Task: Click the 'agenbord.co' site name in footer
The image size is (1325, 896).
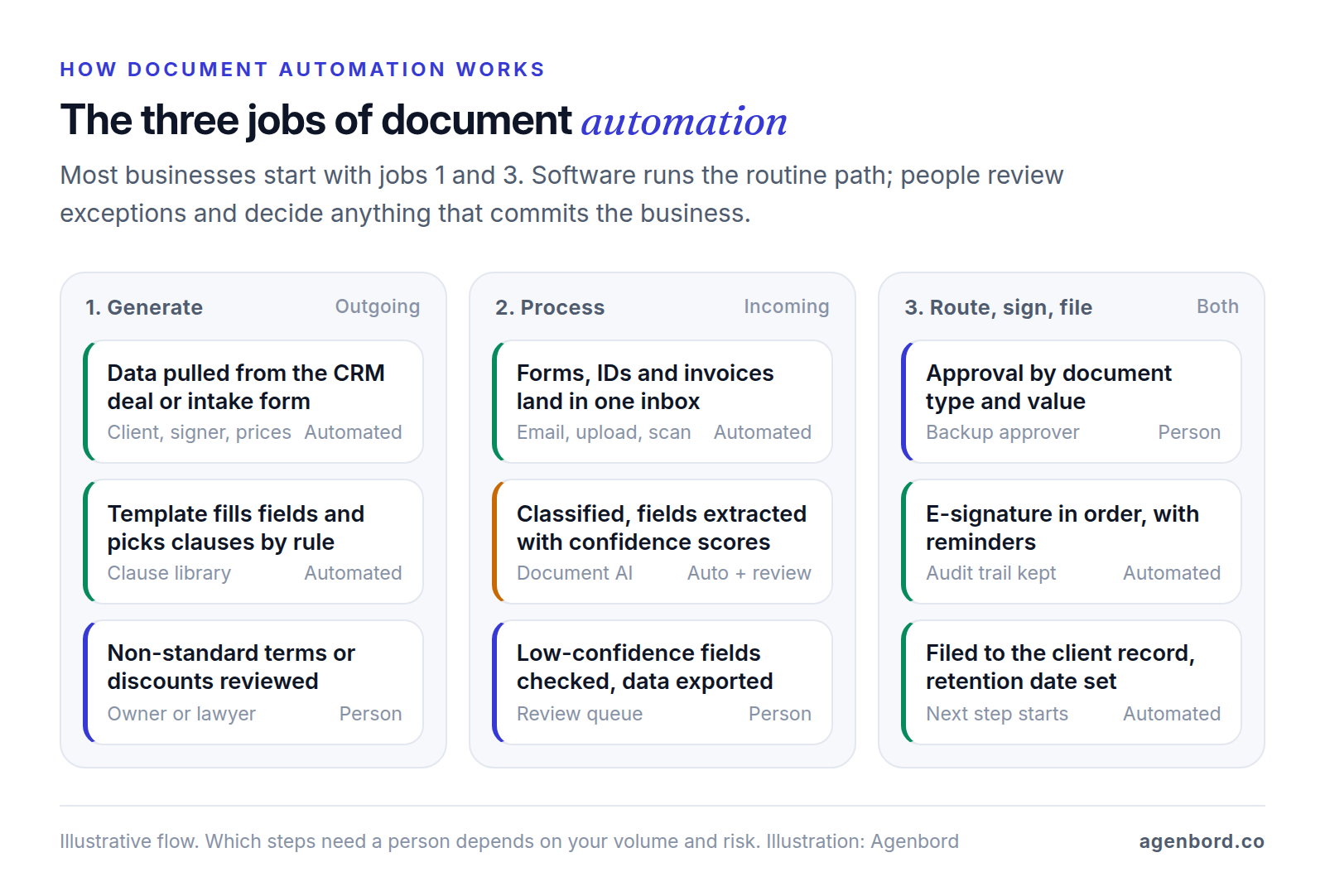Action: click(x=1202, y=841)
